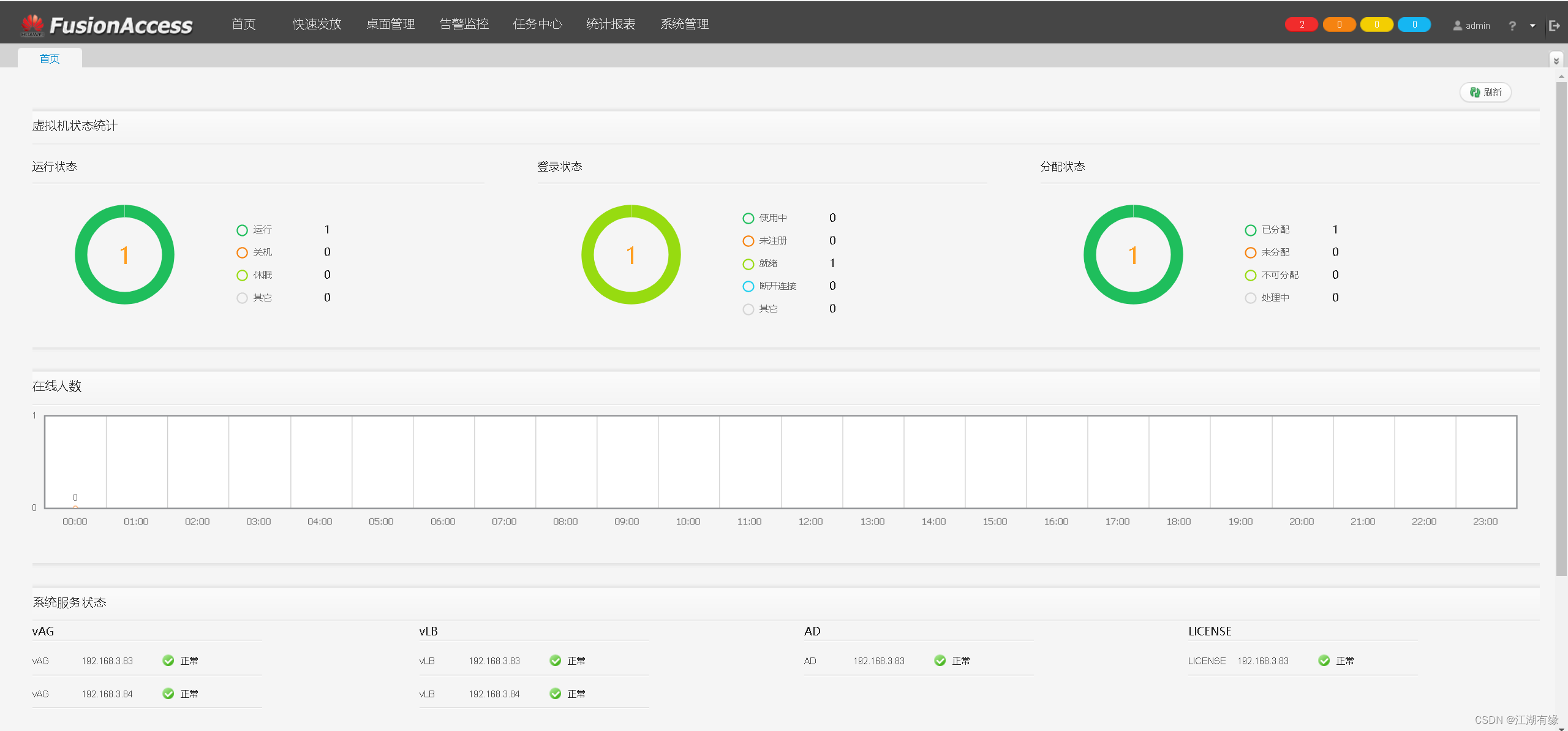Image resolution: width=1568 pixels, height=731 pixels.
Task: Click the 关机 legend circle
Action: pyautogui.click(x=242, y=252)
